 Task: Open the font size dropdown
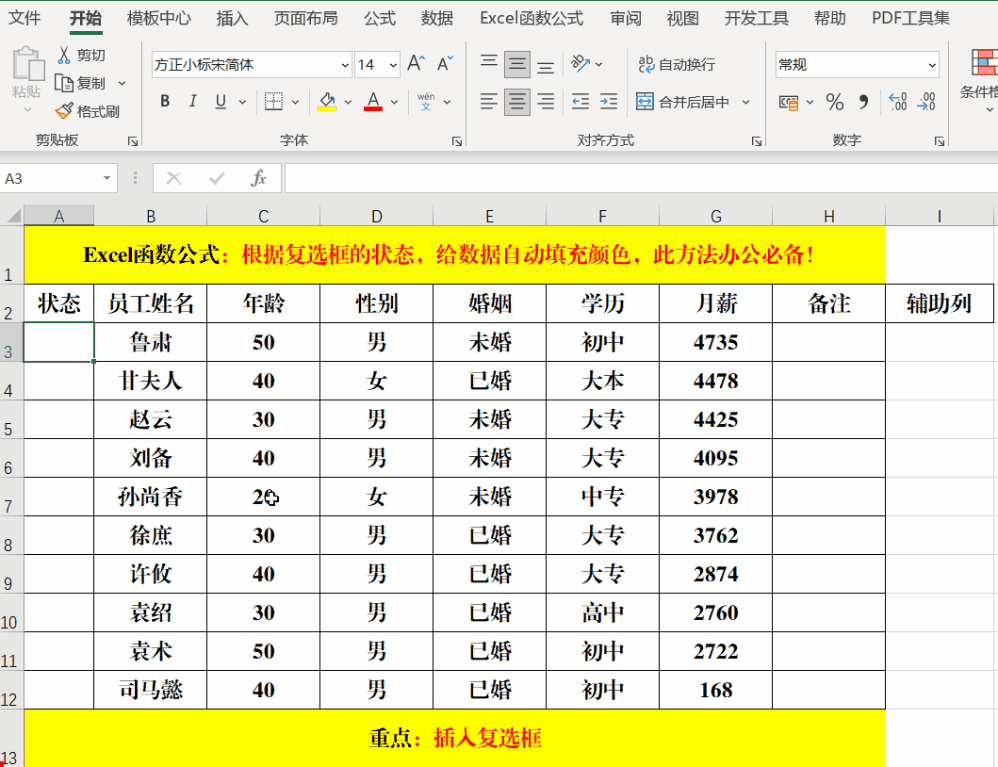point(393,64)
